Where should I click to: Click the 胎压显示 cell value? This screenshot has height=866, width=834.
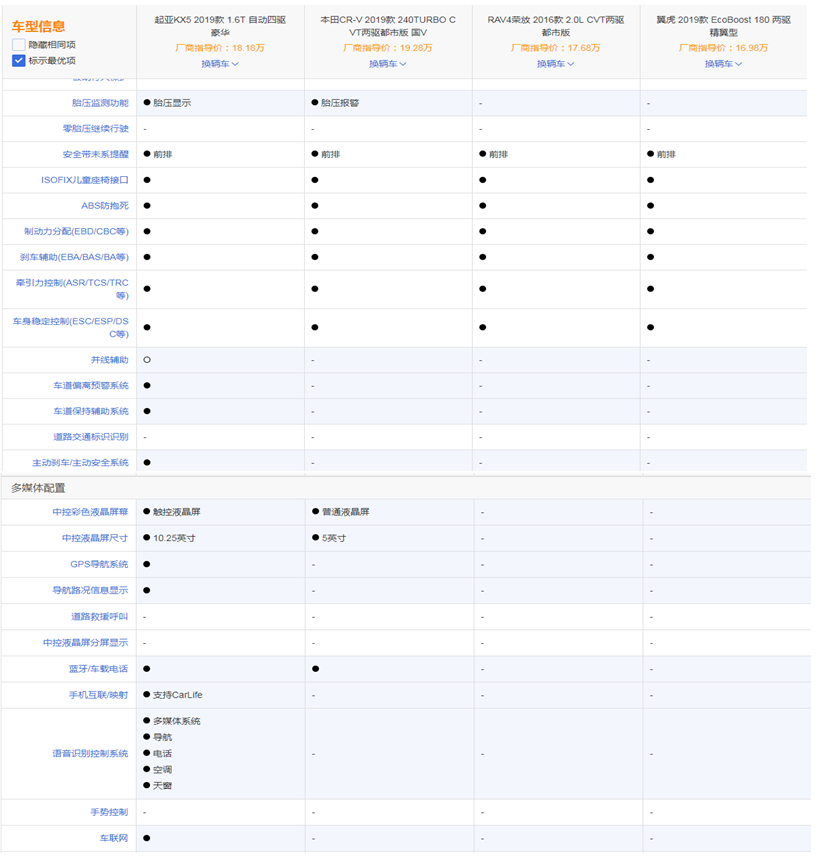[172, 103]
